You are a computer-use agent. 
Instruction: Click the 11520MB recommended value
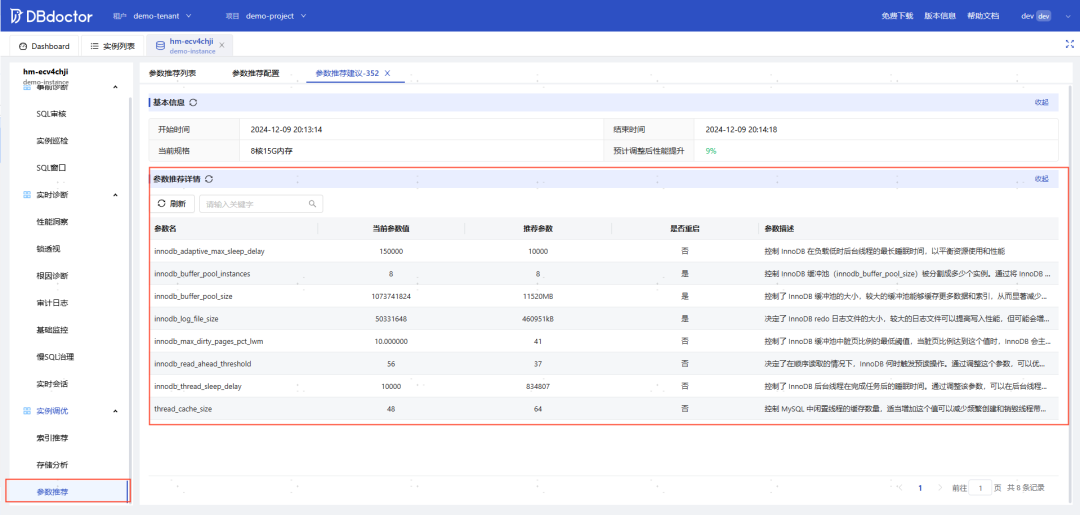[x=538, y=296]
